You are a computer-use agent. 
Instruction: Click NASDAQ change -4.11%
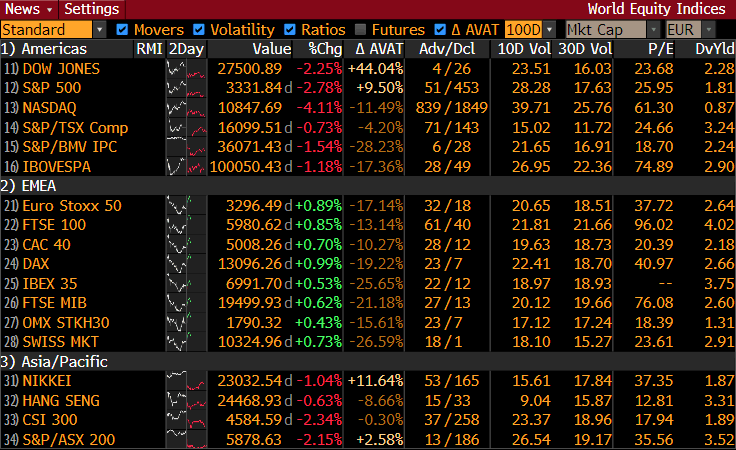[x=319, y=107]
